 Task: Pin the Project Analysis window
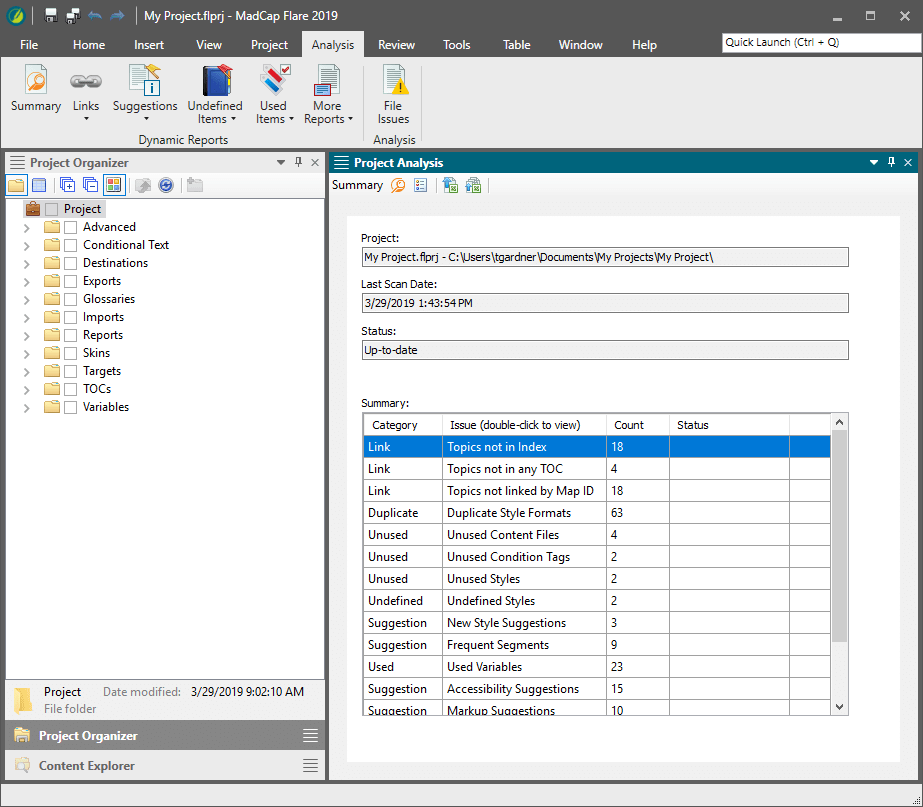point(891,162)
